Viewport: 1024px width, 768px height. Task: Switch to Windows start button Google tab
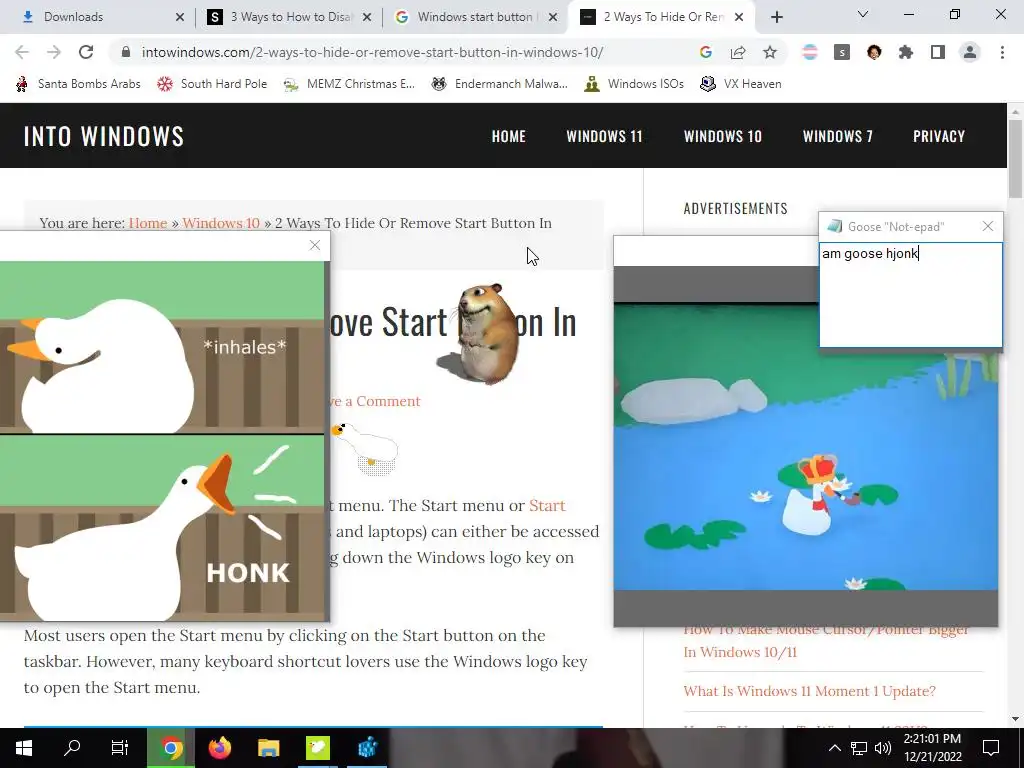[476, 17]
